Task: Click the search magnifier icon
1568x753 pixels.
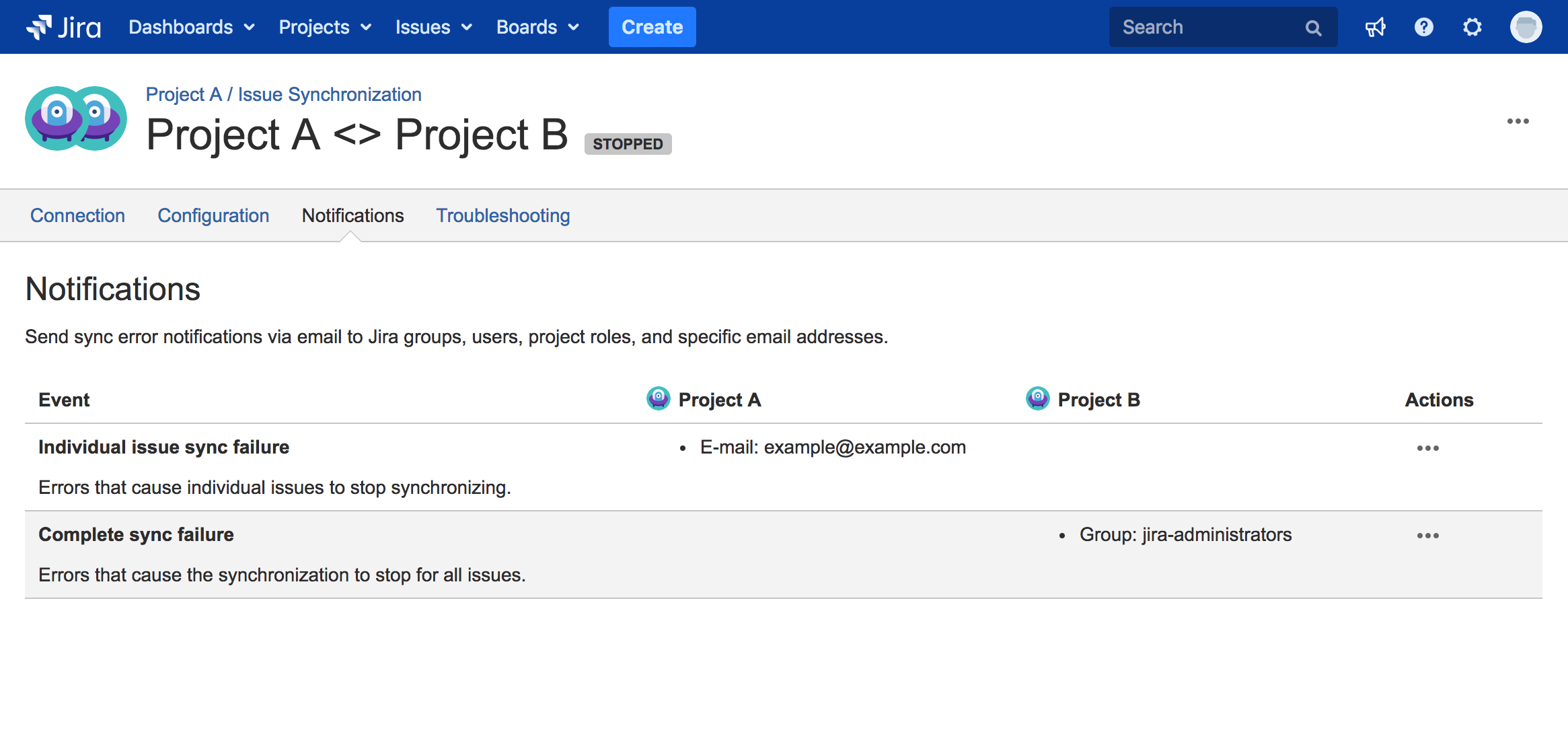Action: click(1313, 28)
